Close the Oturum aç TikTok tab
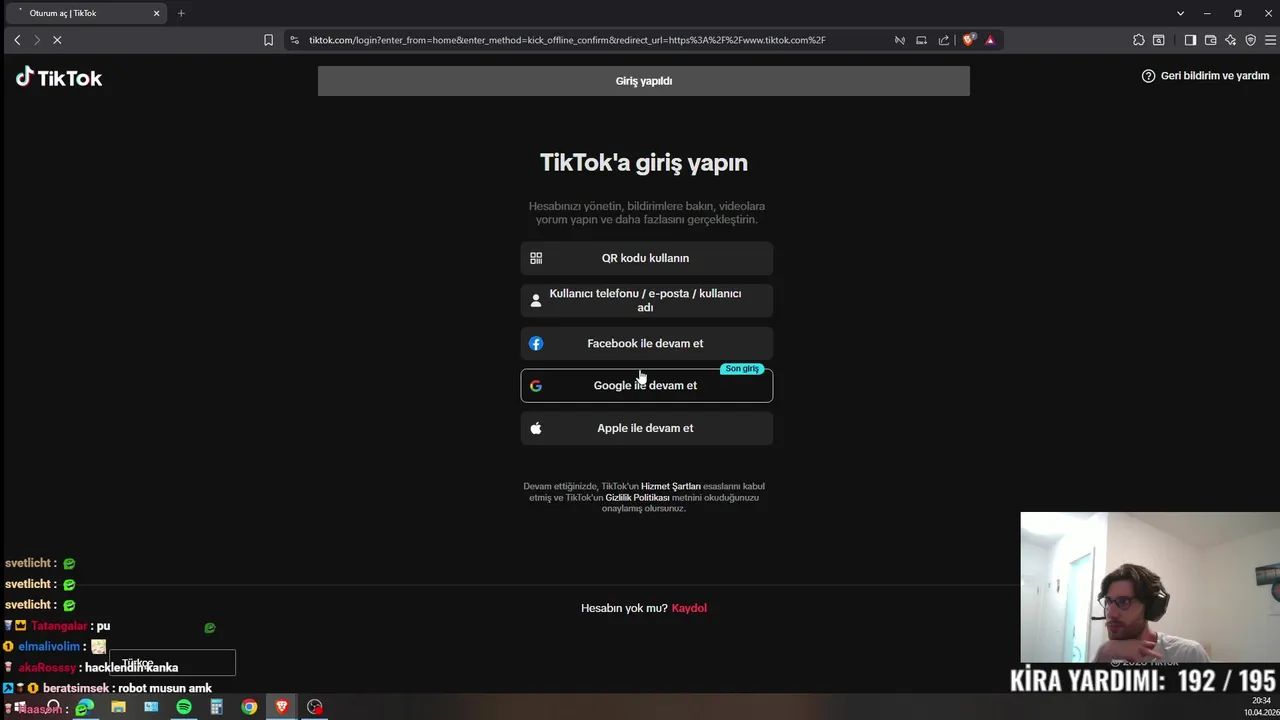Image resolution: width=1280 pixels, height=720 pixels. pyautogui.click(x=156, y=13)
